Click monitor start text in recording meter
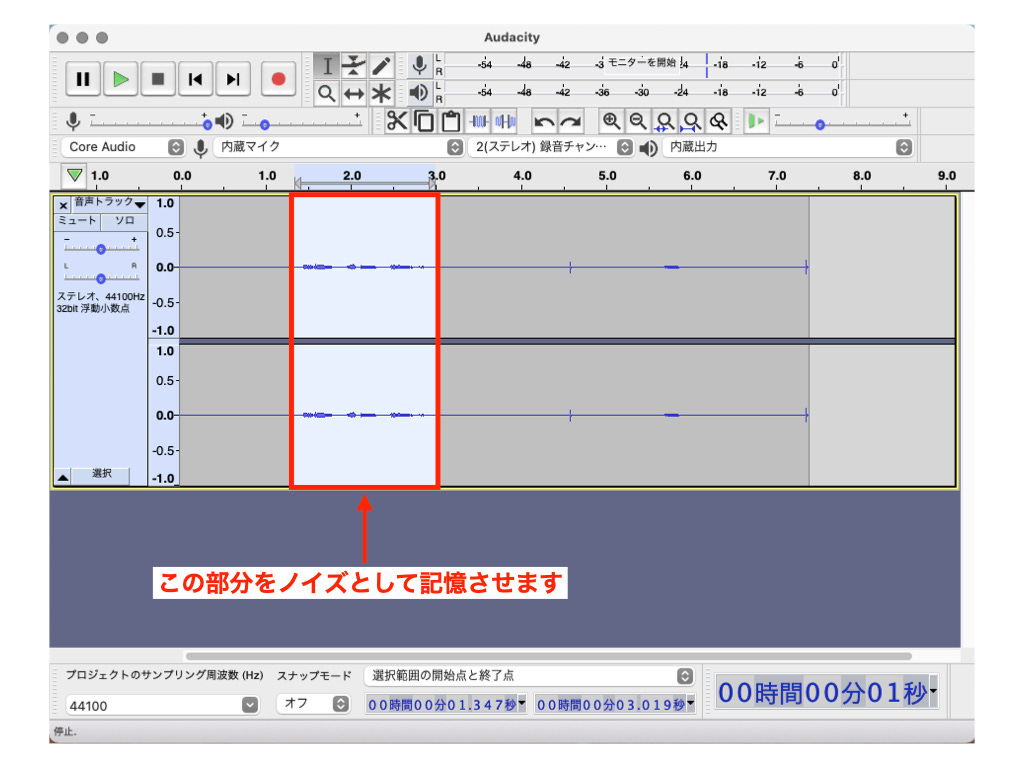The width and height of the screenshot is (1024, 768). pyautogui.click(x=641, y=63)
